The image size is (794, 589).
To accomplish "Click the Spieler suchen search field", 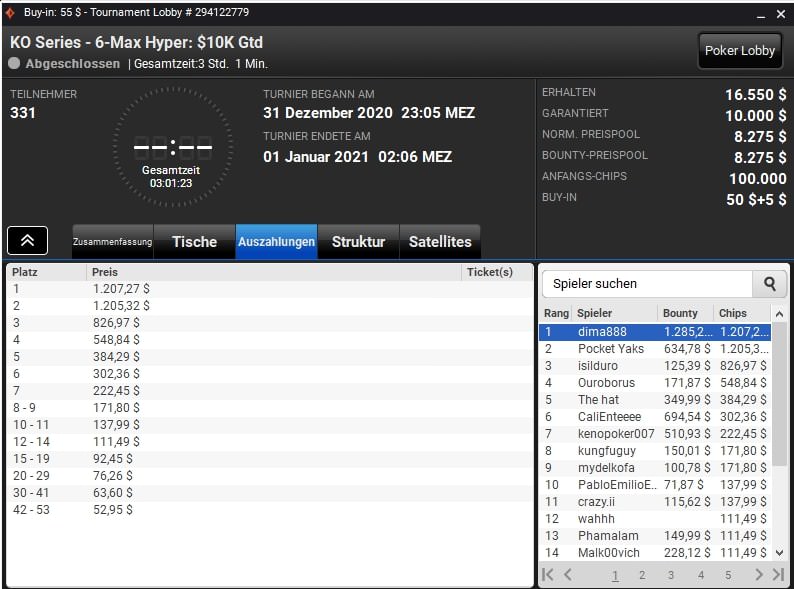I will [x=646, y=284].
